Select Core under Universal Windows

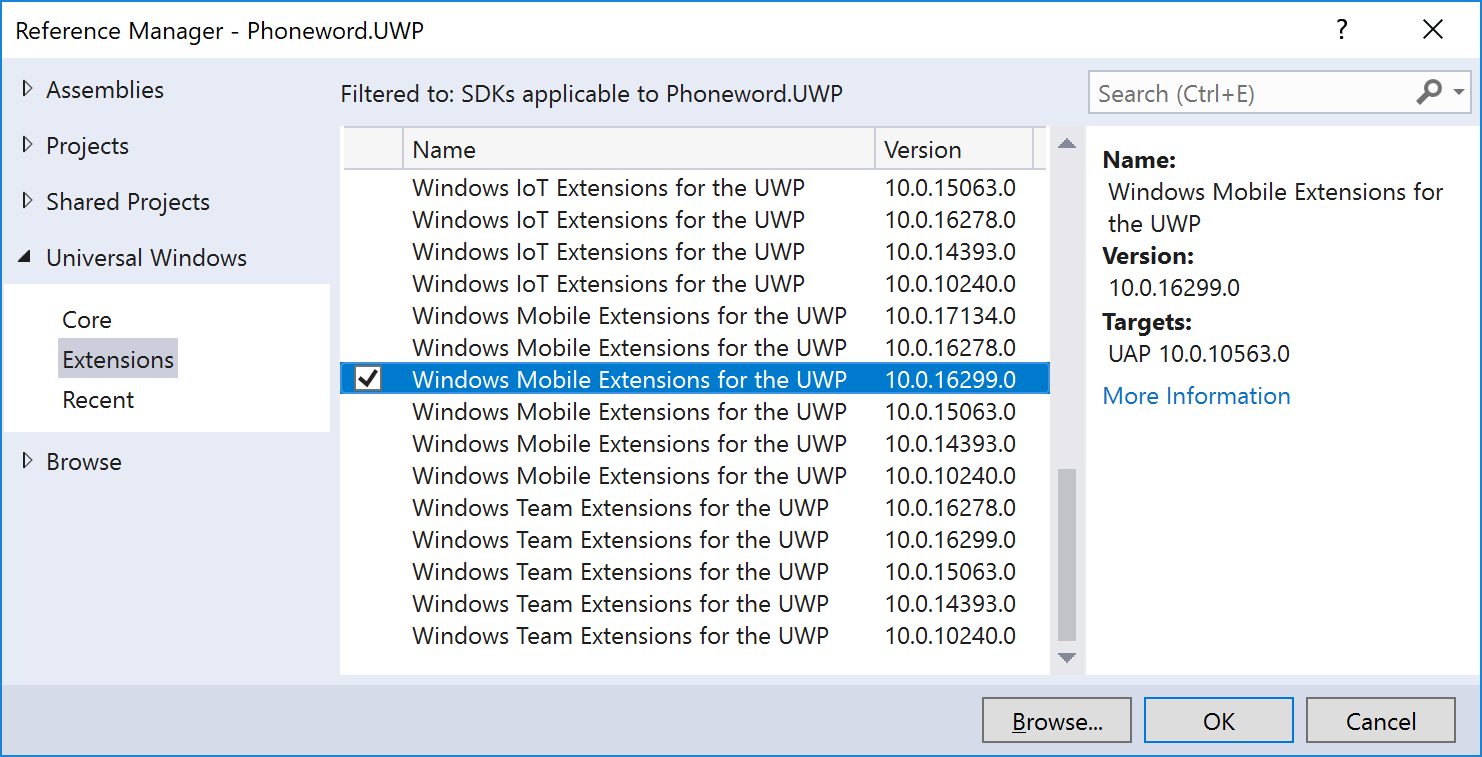click(87, 320)
